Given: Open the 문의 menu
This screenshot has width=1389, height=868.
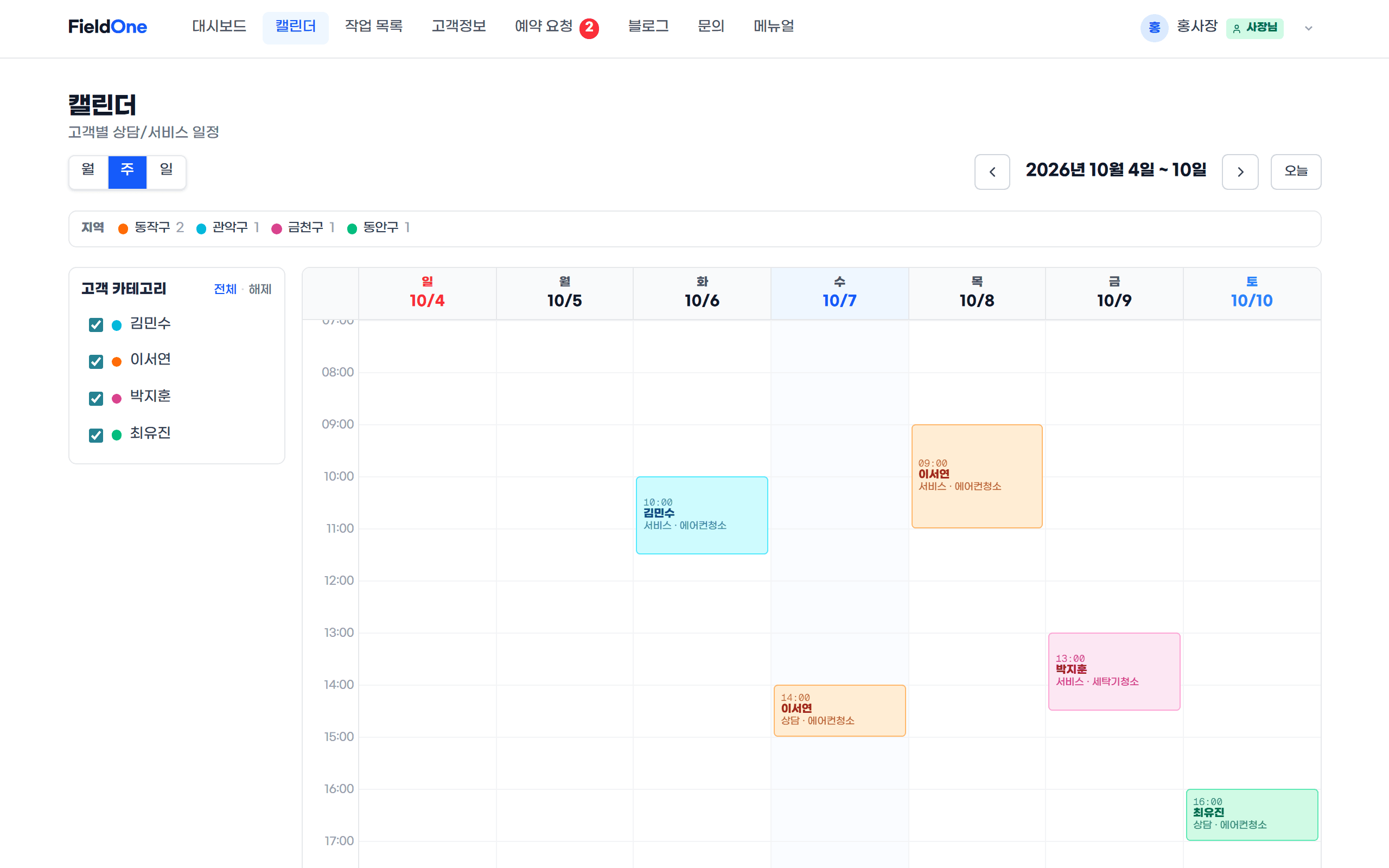Looking at the screenshot, I should pos(711,27).
